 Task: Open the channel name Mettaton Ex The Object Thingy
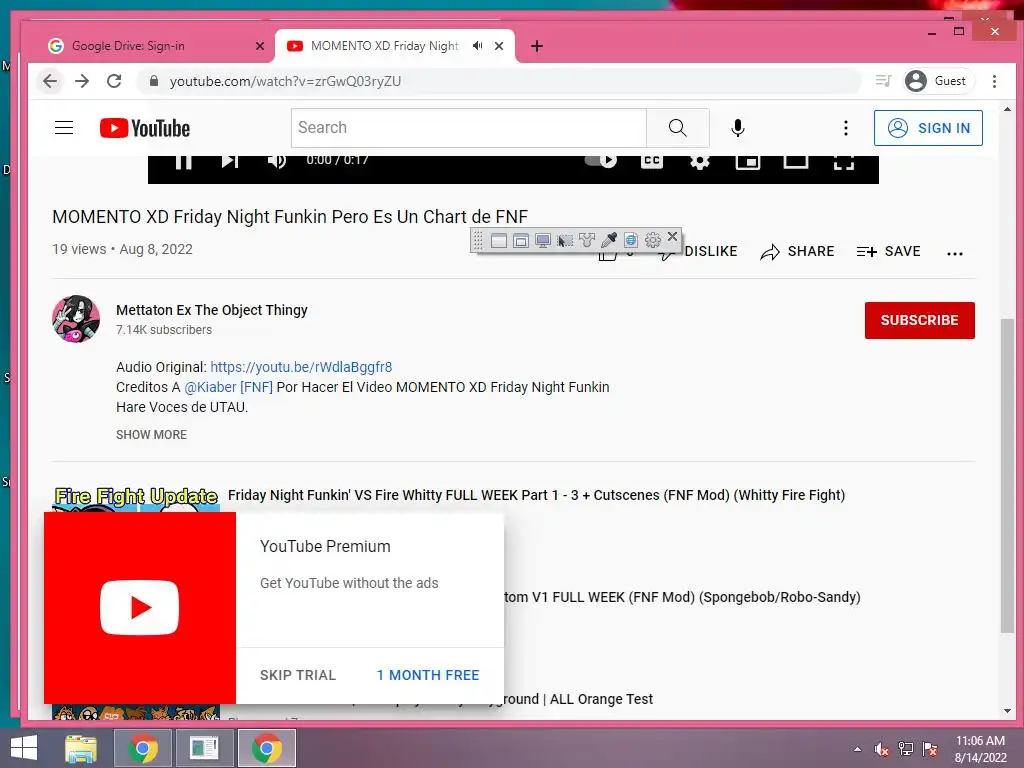212,310
